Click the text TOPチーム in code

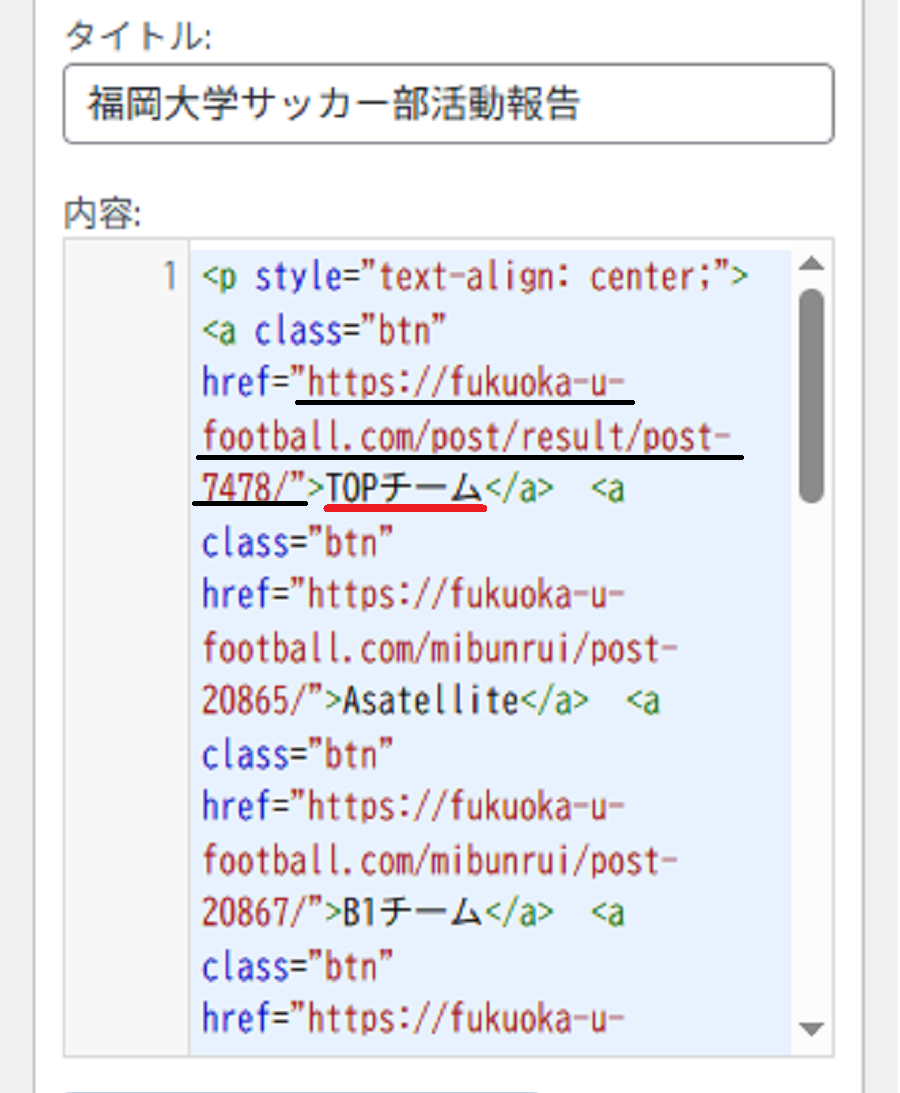pos(404,488)
